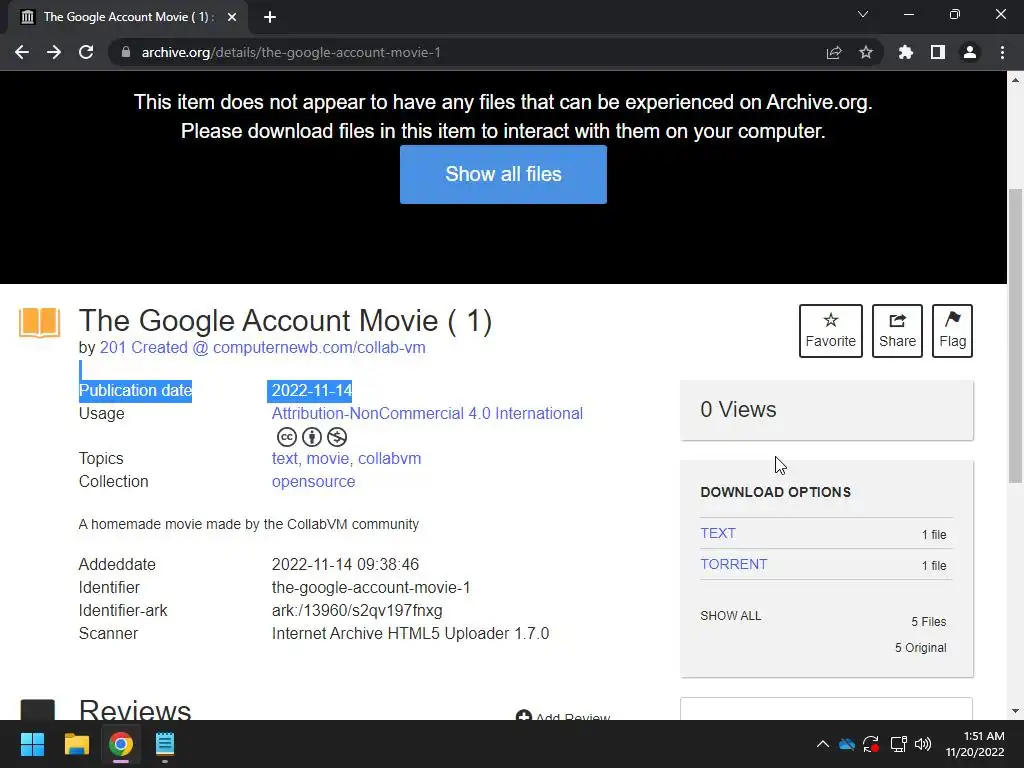The image size is (1024, 768).
Task: Open the taskbar clock and date
Action: (975, 744)
